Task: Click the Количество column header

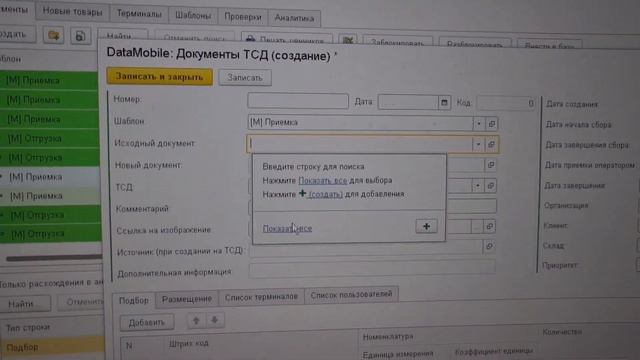Action: pos(562,332)
